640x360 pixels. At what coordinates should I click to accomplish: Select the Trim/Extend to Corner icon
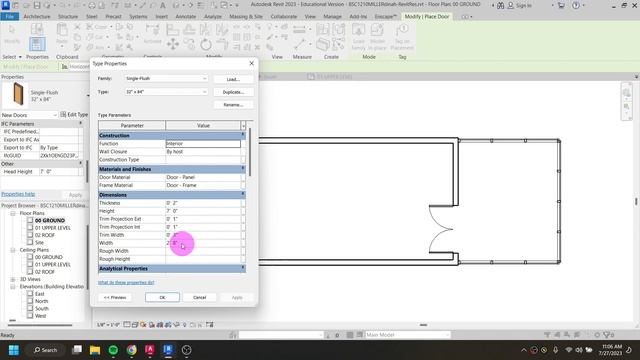[x=222, y=44]
